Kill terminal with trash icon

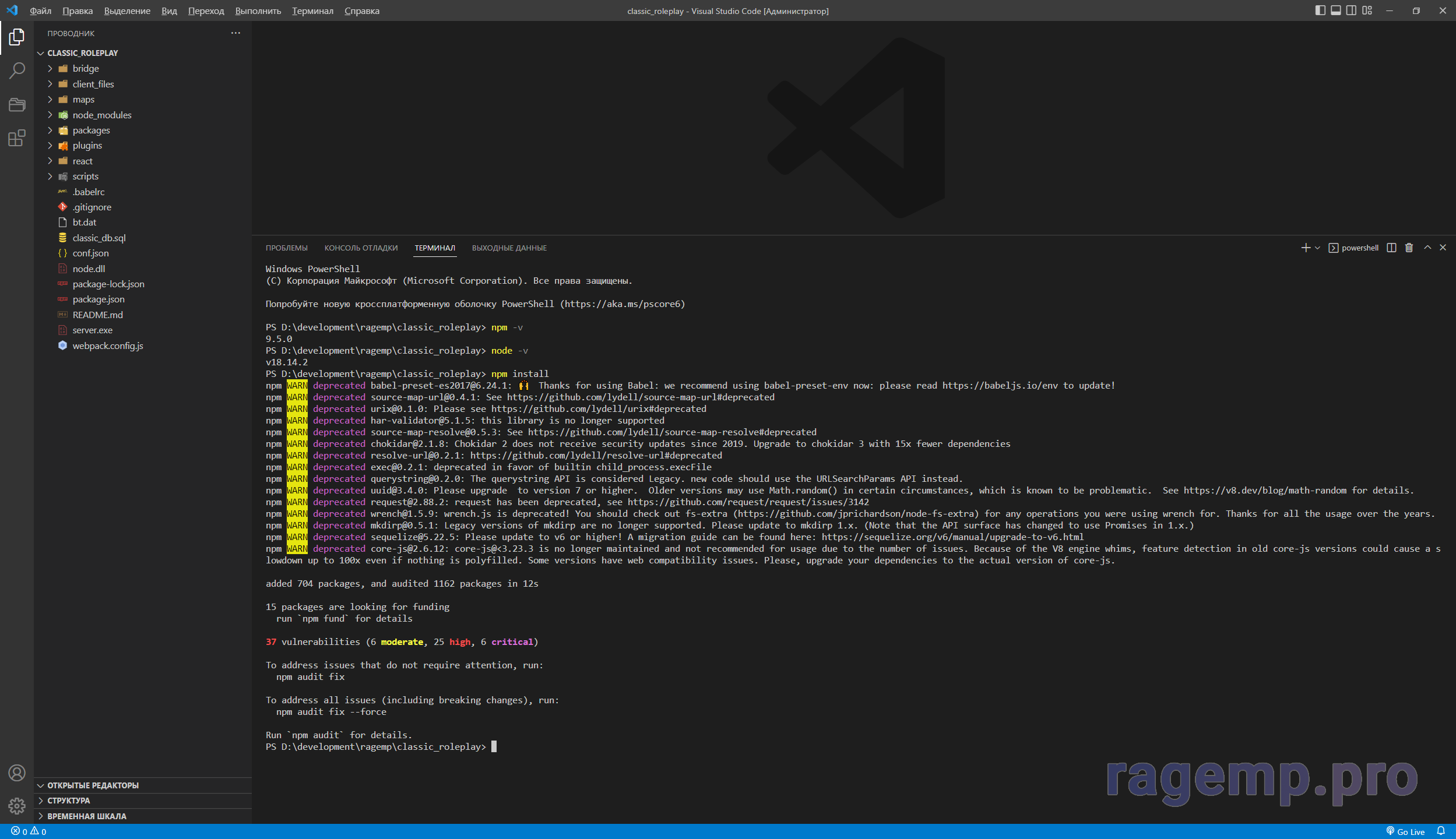point(1409,248)
